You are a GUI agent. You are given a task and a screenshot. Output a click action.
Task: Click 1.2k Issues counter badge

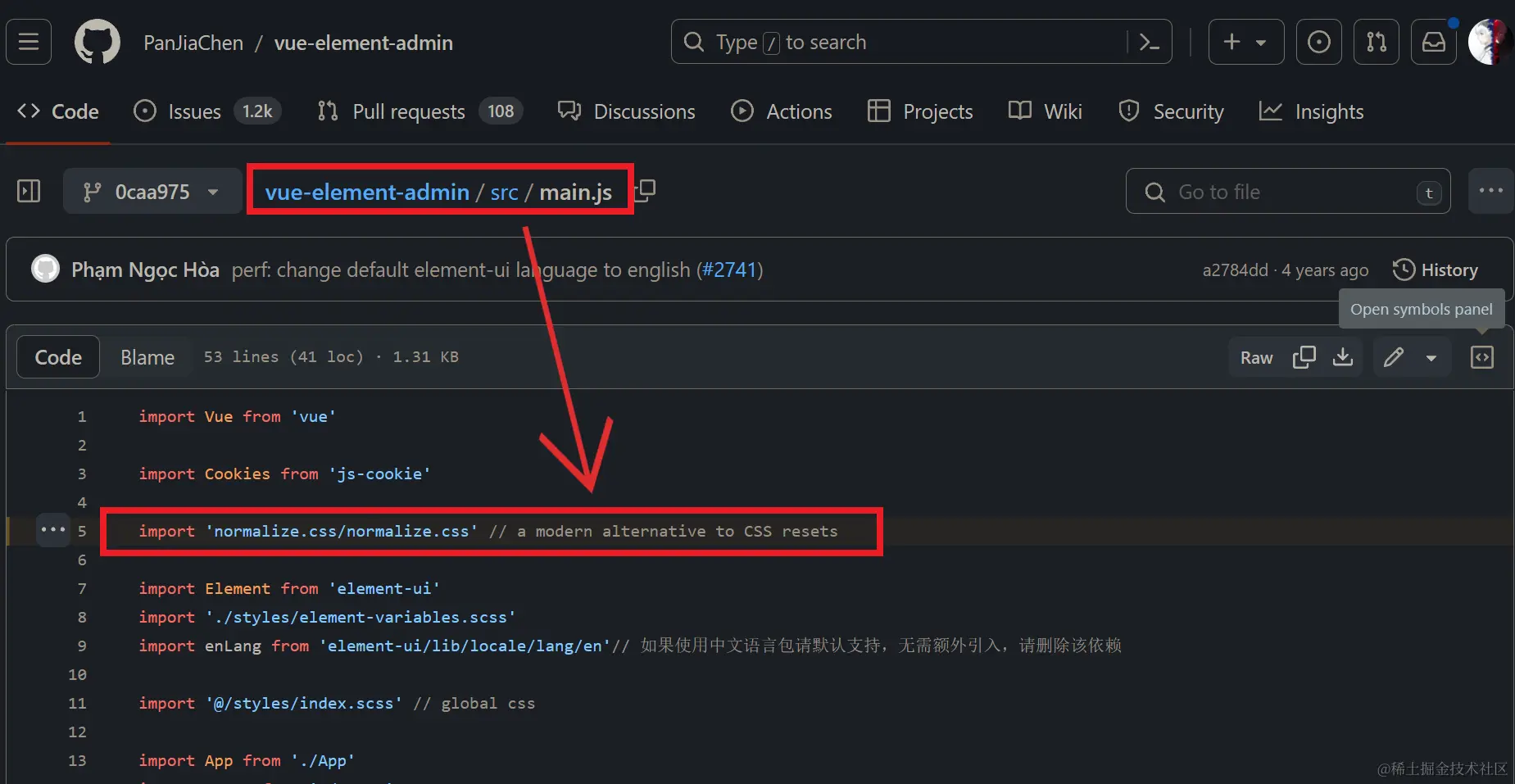pyautogui.click(x=257, y=111)
